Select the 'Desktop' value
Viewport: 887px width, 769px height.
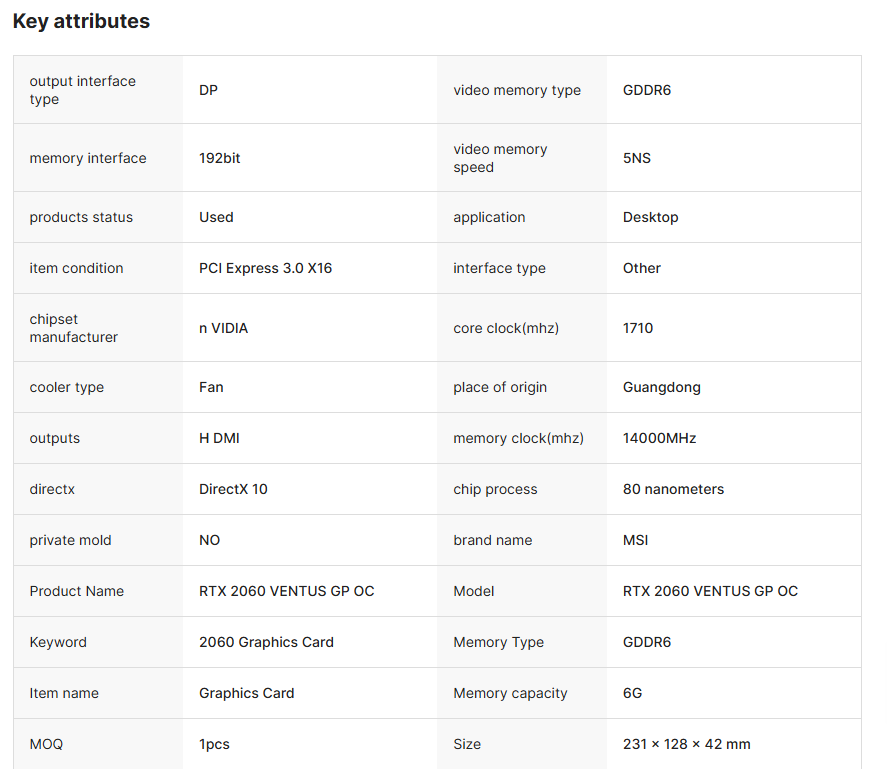651,217
